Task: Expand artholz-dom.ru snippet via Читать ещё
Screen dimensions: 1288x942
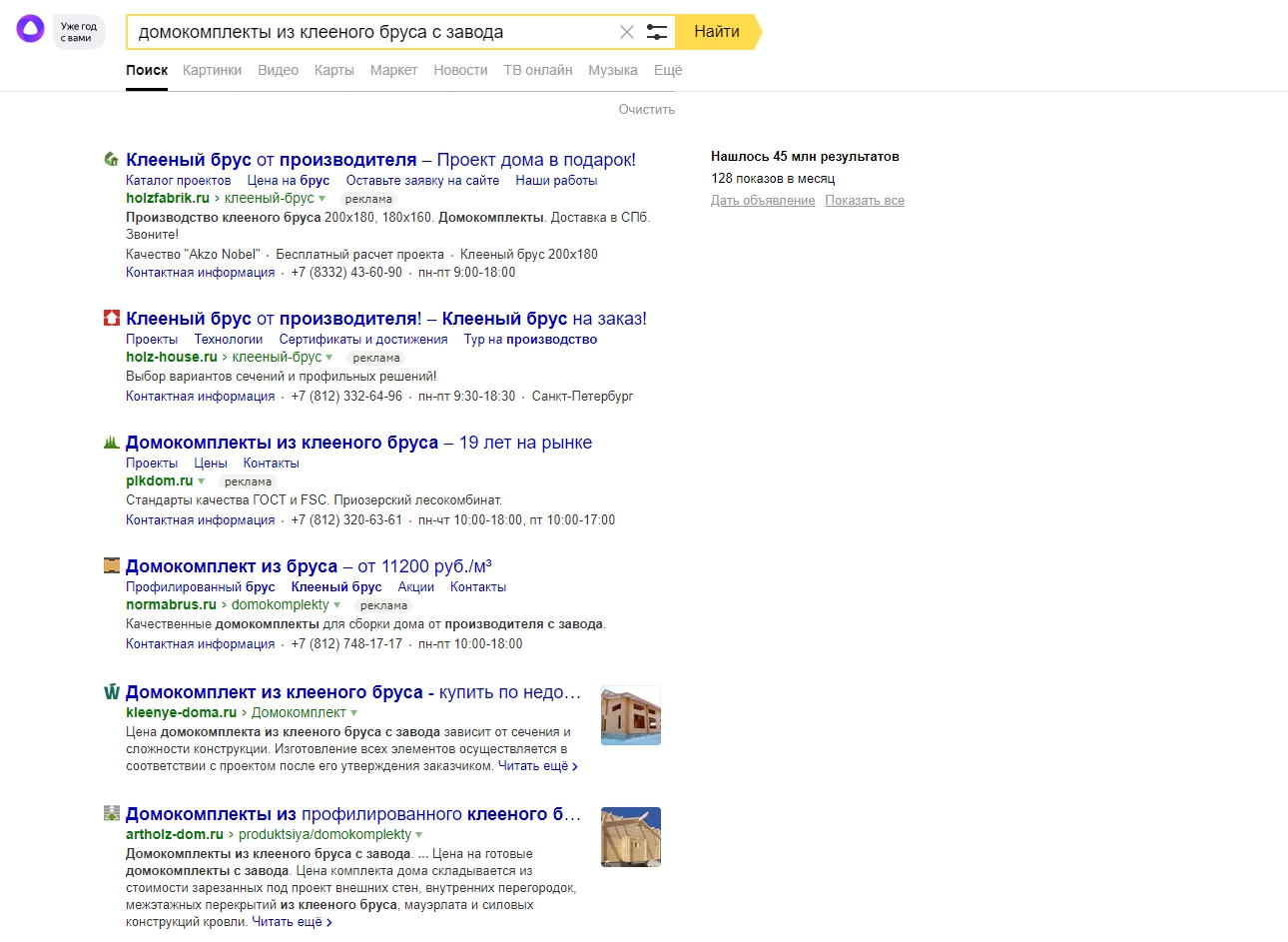Action: click(x=292, y=922)
